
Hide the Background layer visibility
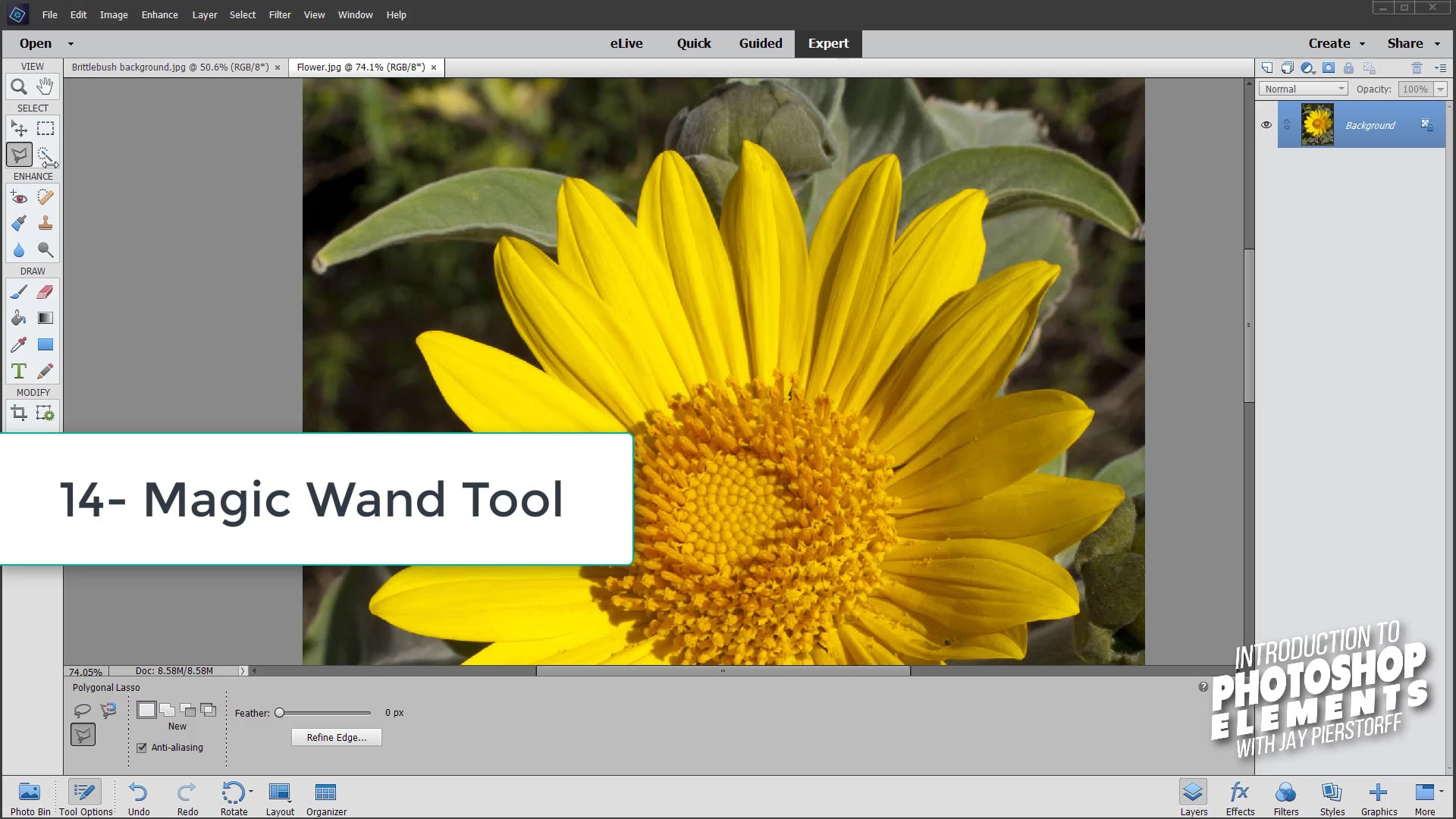pos(1266,124)
